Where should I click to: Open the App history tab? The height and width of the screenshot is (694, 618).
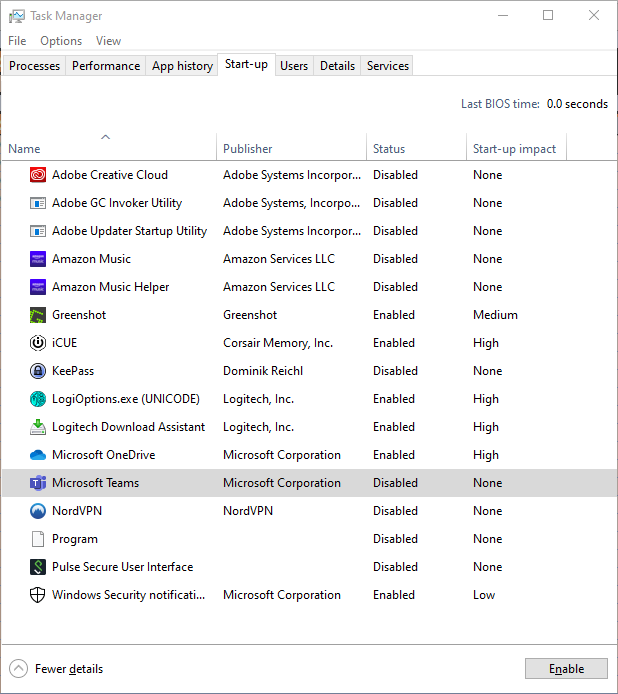(182, 66)
